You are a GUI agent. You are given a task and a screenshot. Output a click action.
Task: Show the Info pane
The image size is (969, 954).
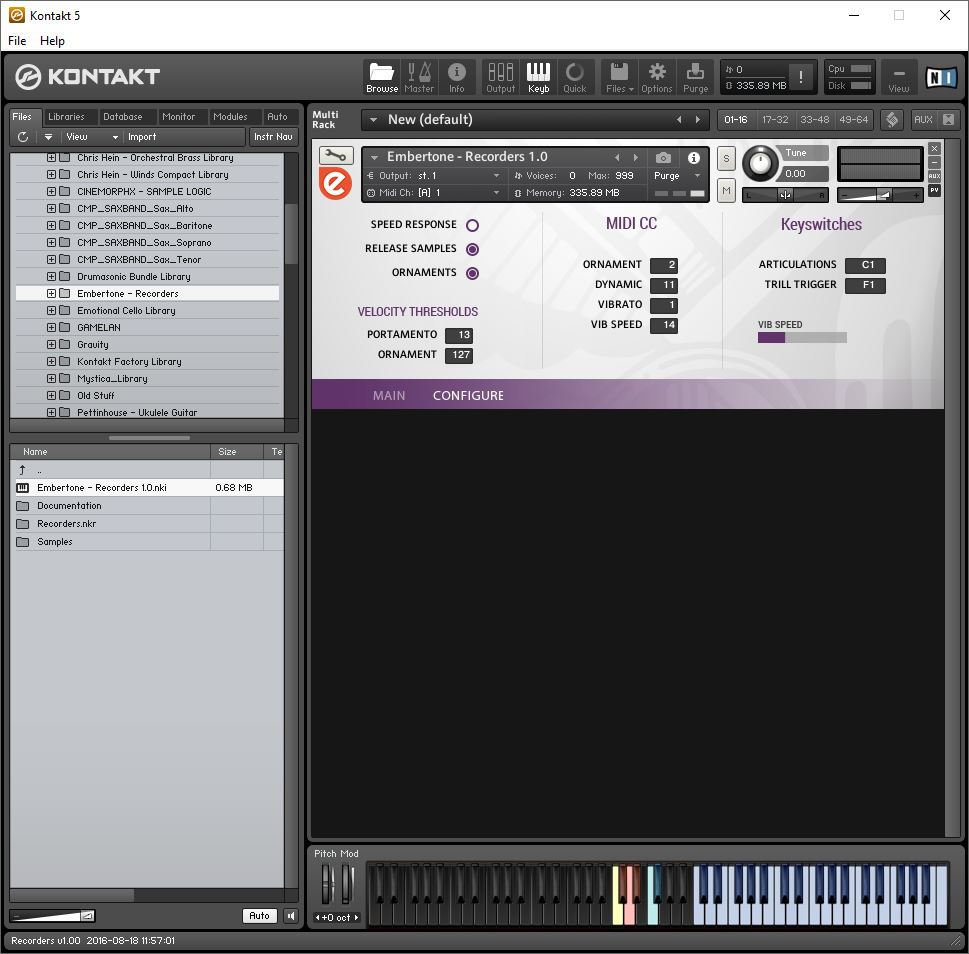(x=457, y=77)
